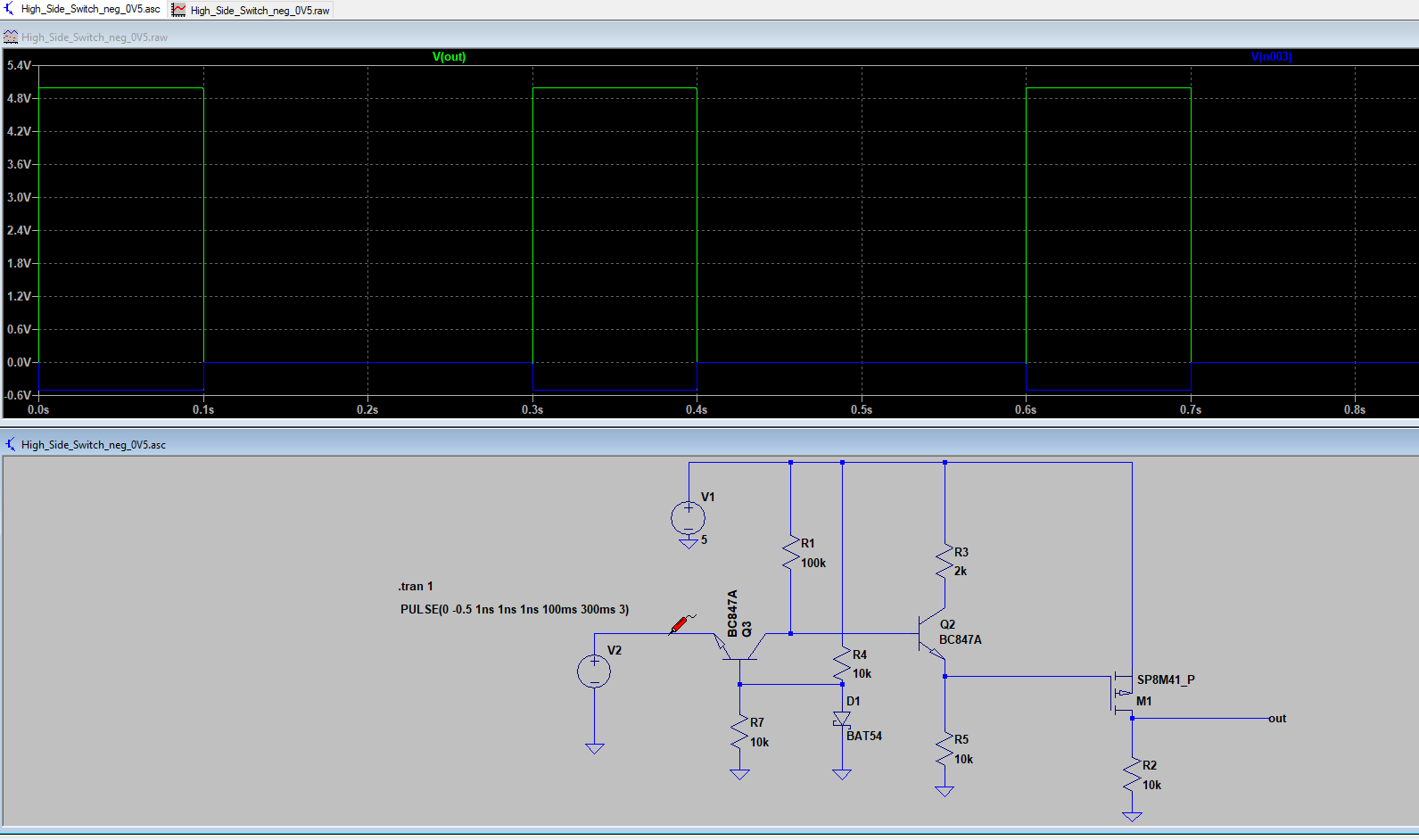1419x840 pixels.
Task: Click the 2k value of R3
Action: (961, 571)
